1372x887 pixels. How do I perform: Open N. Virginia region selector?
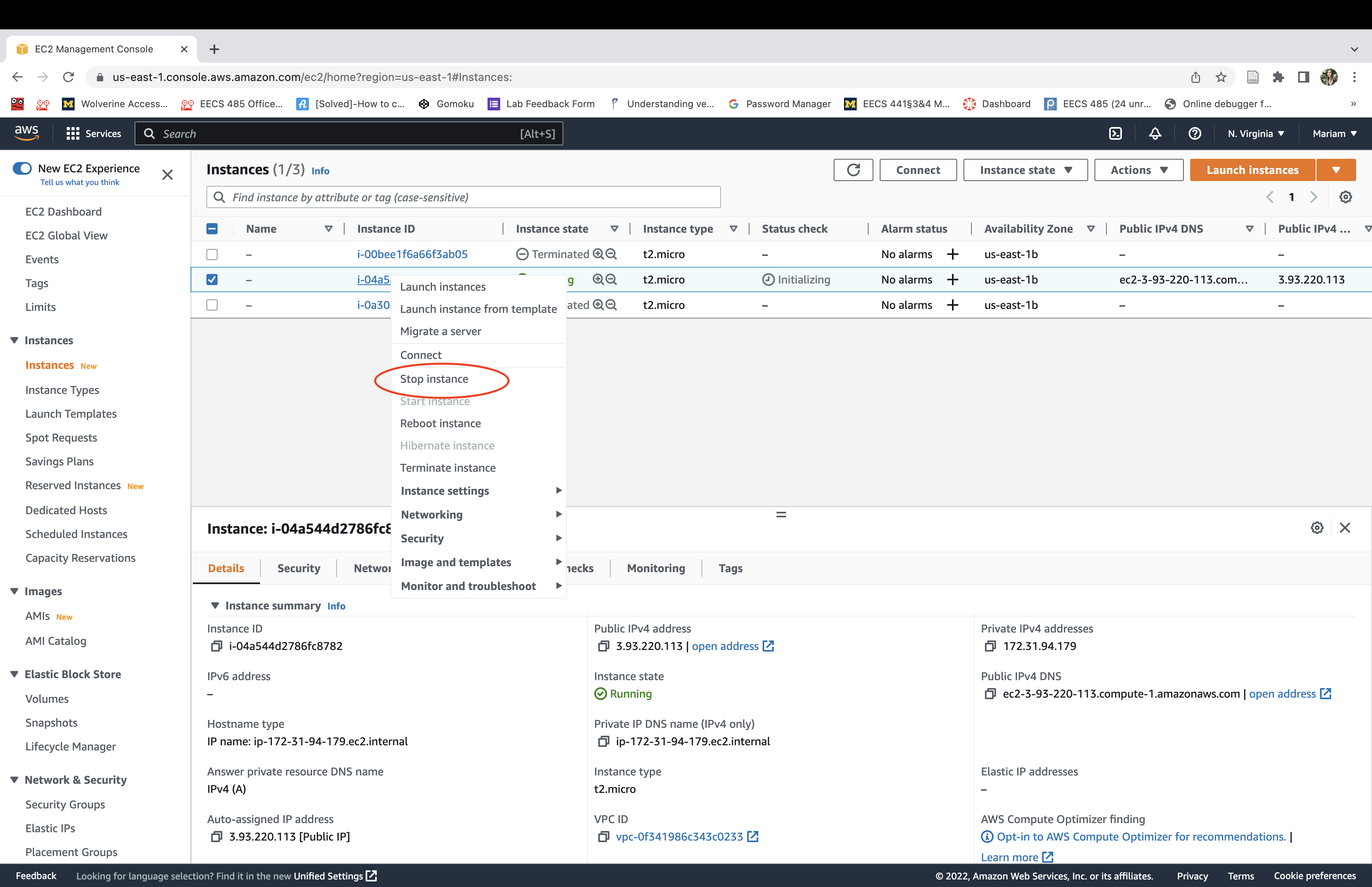tap(1255, 134)
